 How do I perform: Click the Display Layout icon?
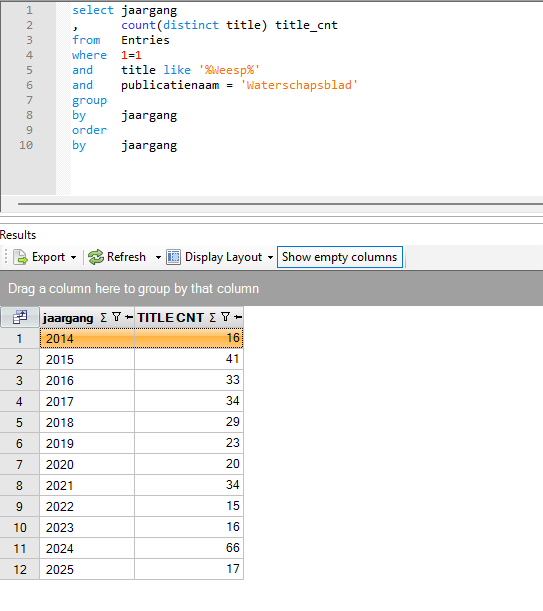(x=173, y=258)
